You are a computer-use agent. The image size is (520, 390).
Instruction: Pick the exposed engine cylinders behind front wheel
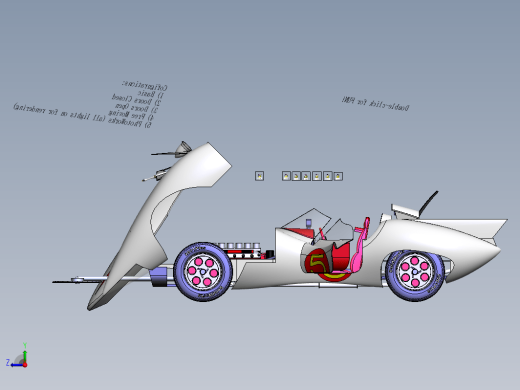(x=239, y=246)
